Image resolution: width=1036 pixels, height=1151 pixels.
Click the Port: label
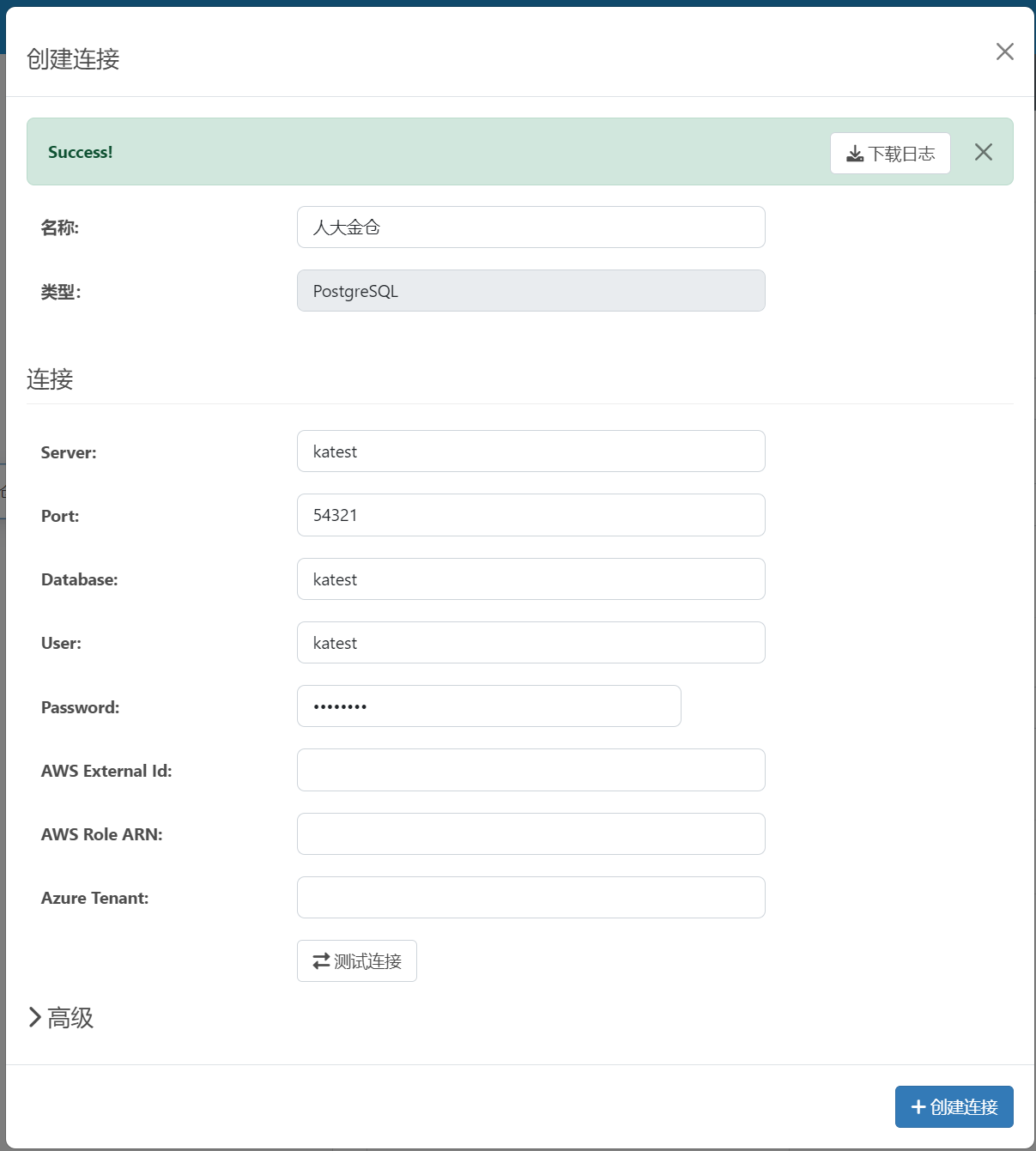[x=60, y=516]
